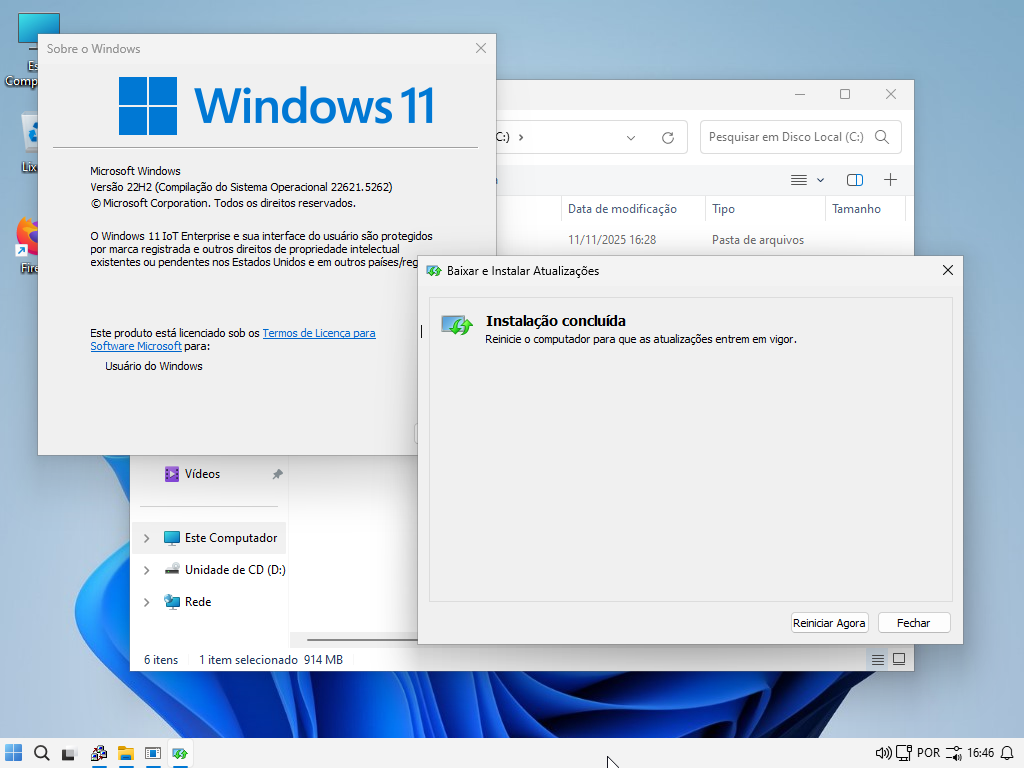Screen dimensions: 1024x768
Task: Click the POR input language indicator
Action: point(928,753)
